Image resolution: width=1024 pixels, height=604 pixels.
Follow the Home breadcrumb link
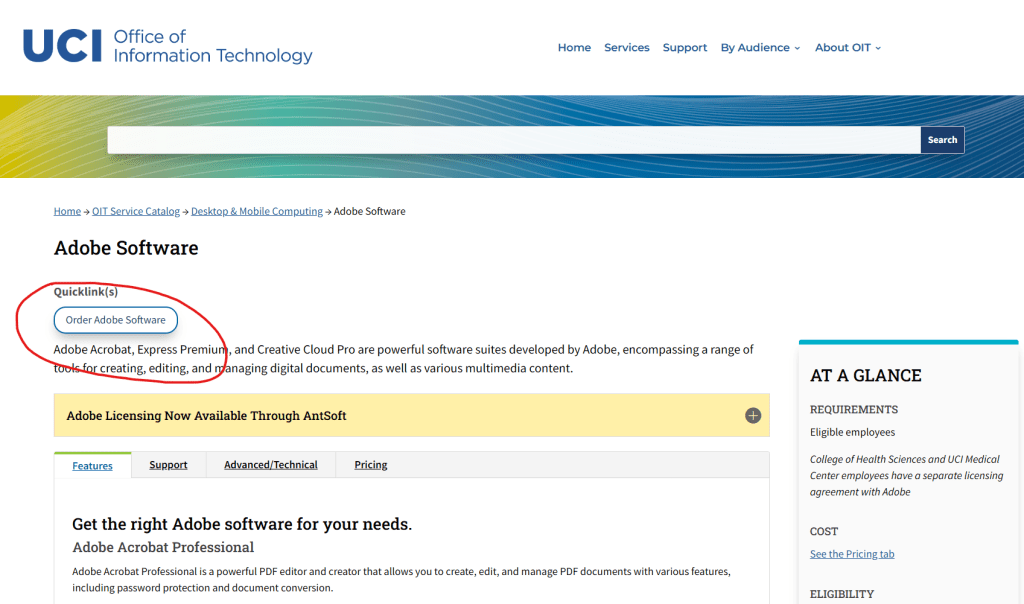(x=67, y=212)
